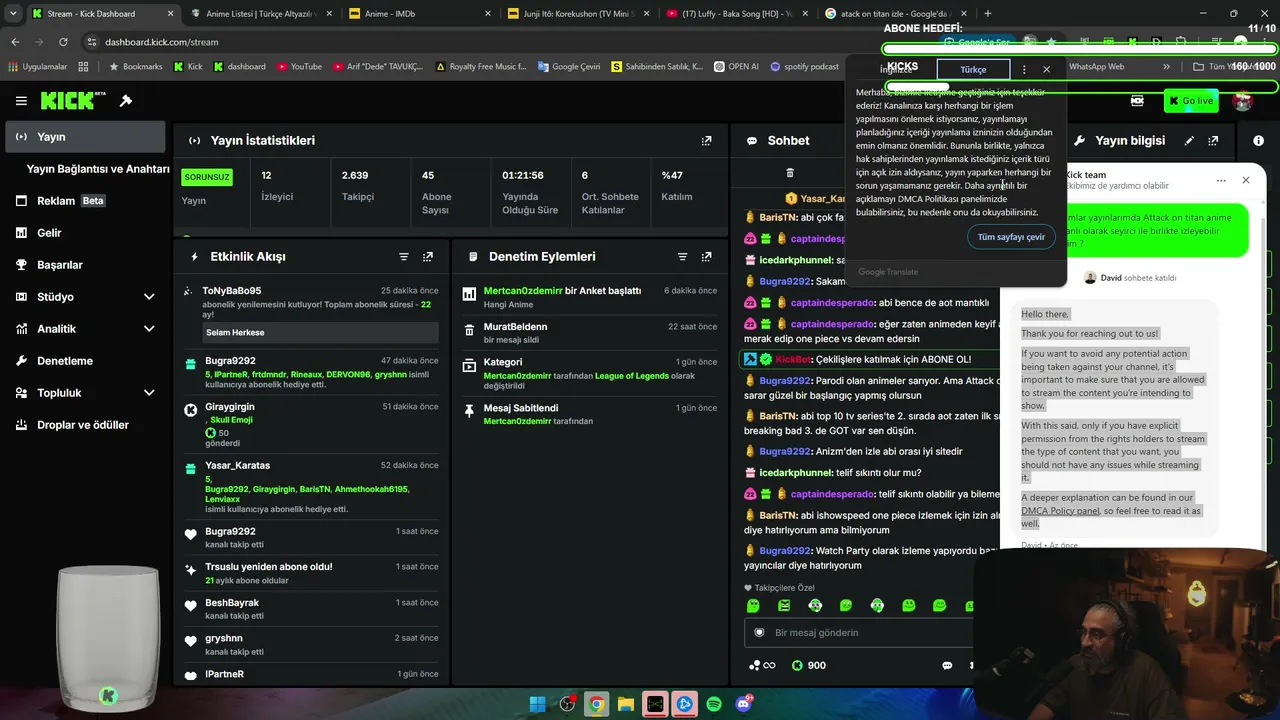1280x720 pixels.
Task: Open the WhatsApp Web bookmark
Action: pos(1096,67)
